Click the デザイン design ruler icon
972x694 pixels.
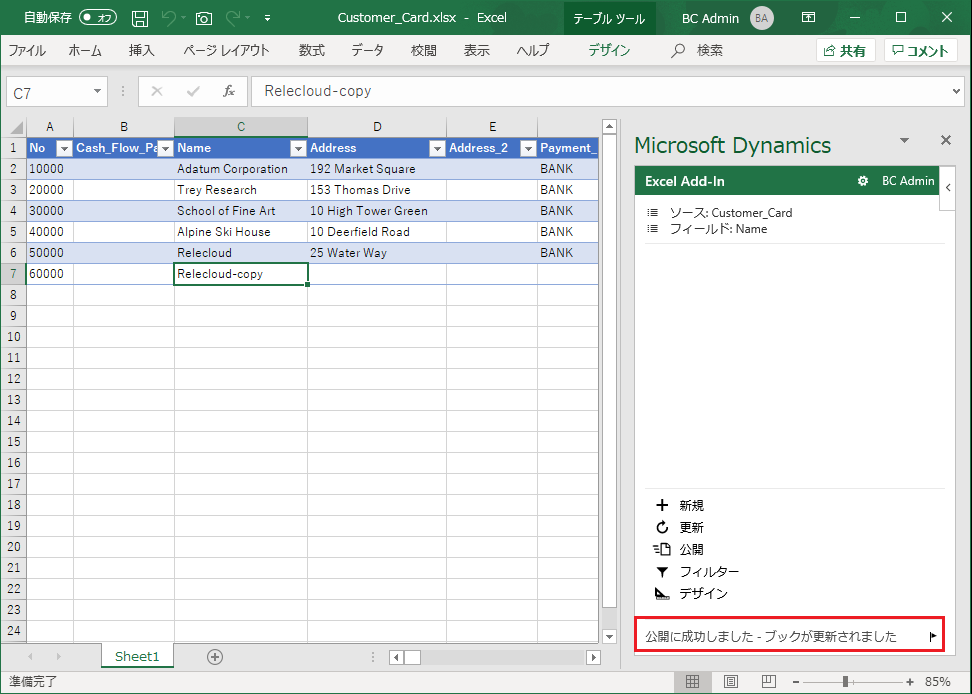662,594
